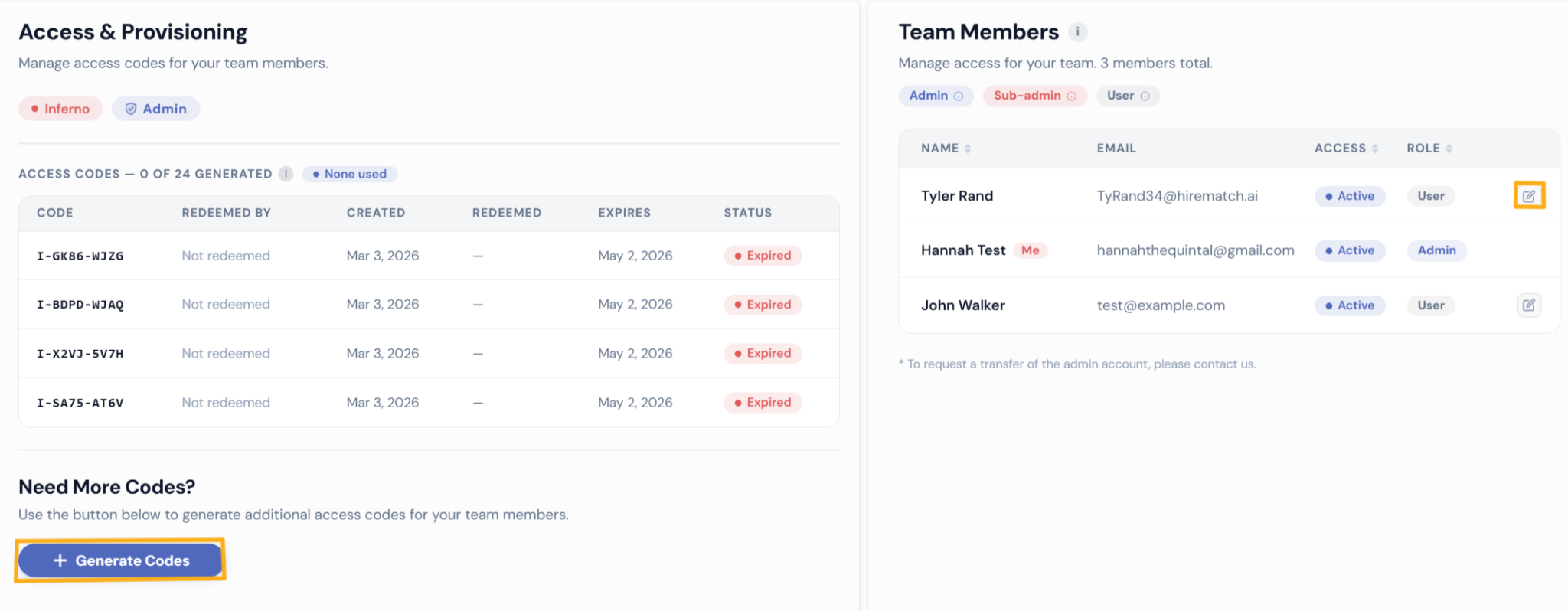Click email hannahthequintal@gmail.com

pyautogui.click(x=1195, y=250)
